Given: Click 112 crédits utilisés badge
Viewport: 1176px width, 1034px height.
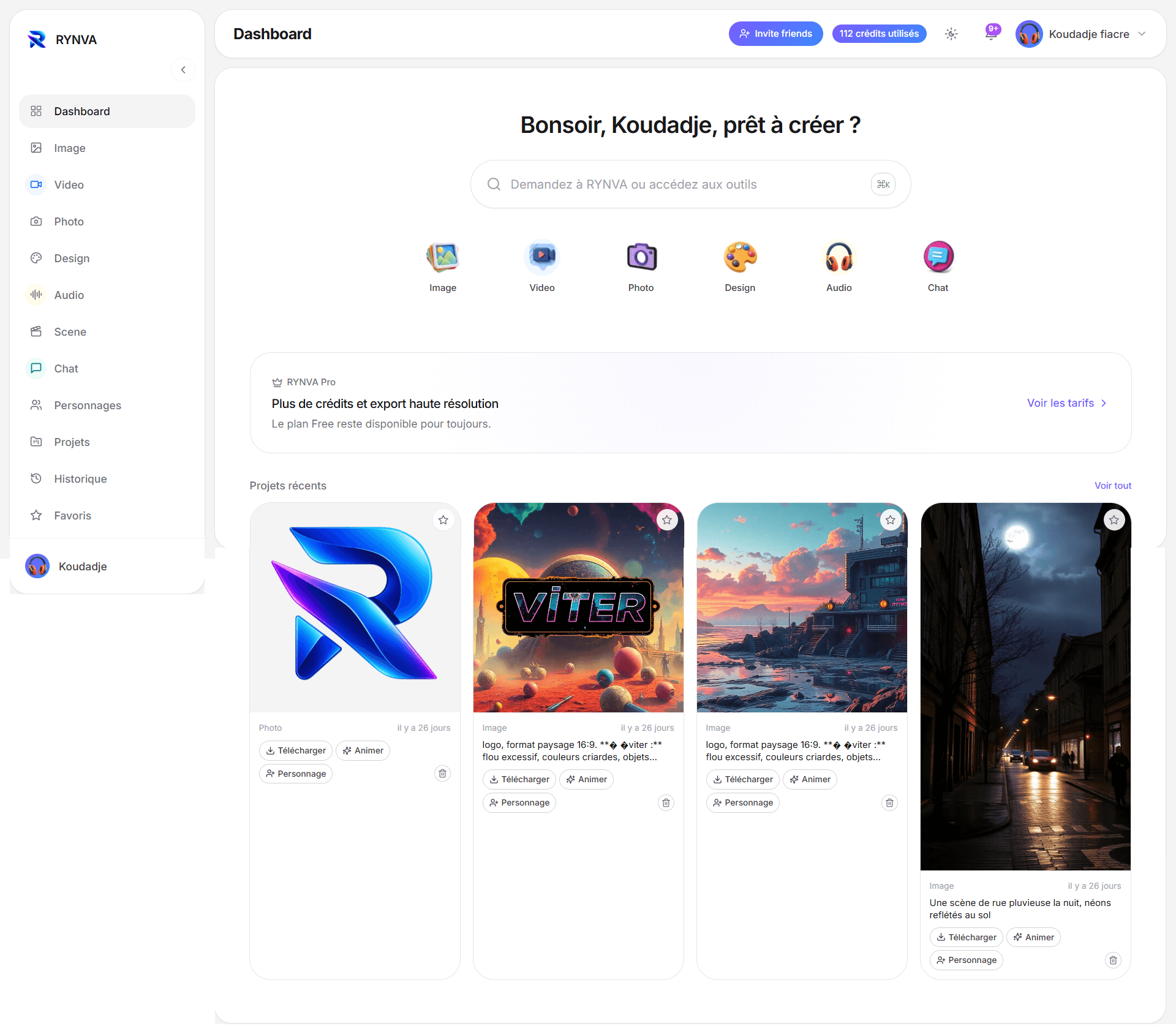Looking at the screenshot, I should 879,34.
